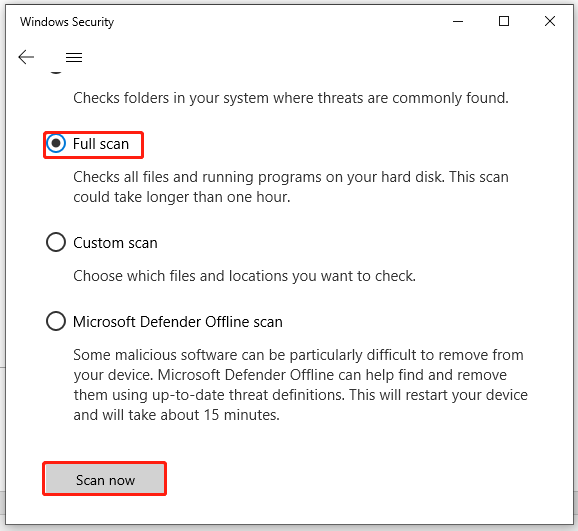Viewport: 578px width, 531px height.
Task: Maximize the Windows Security window
Action: [x=504, y=21]
